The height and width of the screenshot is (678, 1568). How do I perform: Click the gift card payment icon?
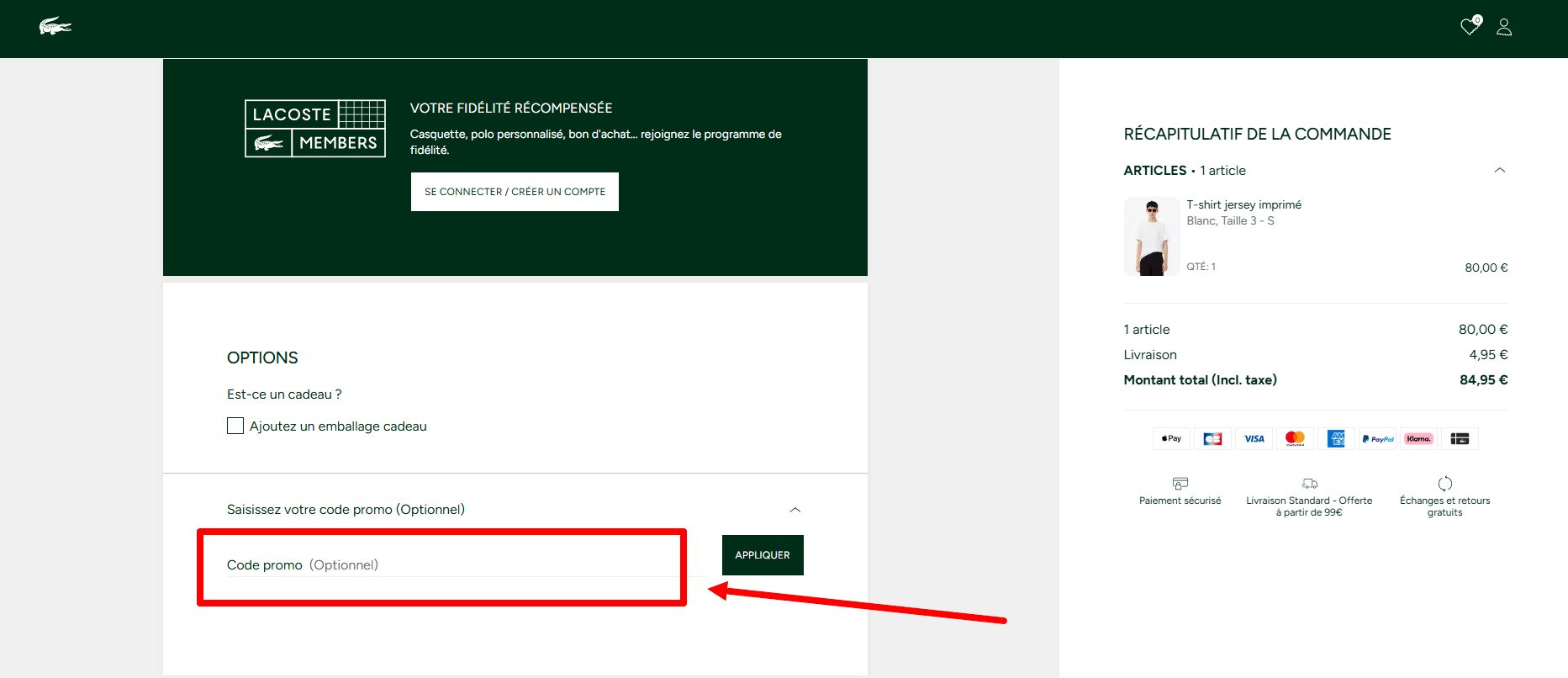click(x=1460, y=438)
